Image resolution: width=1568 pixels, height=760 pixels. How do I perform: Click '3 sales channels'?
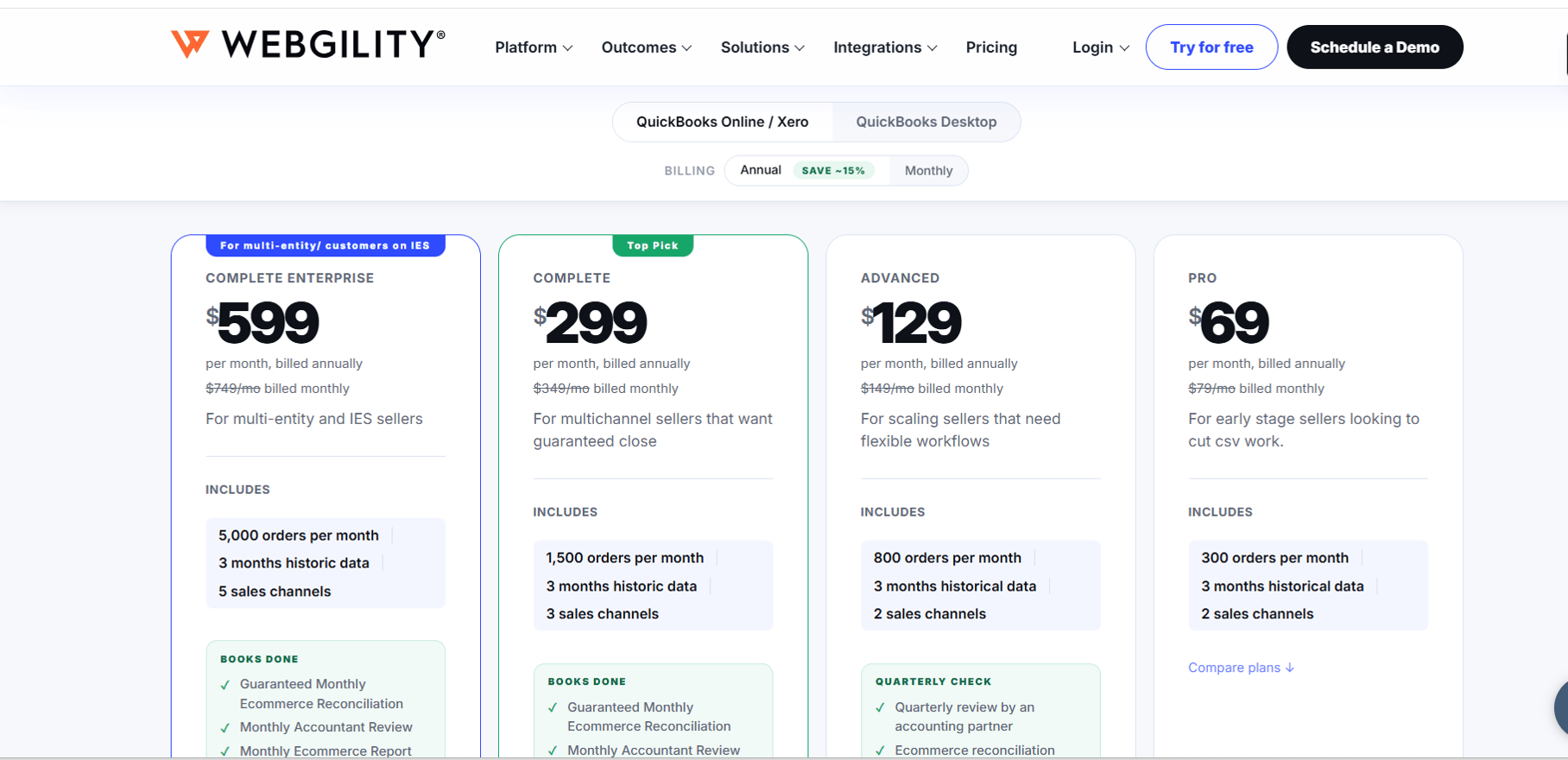click(x=602, y=614)
